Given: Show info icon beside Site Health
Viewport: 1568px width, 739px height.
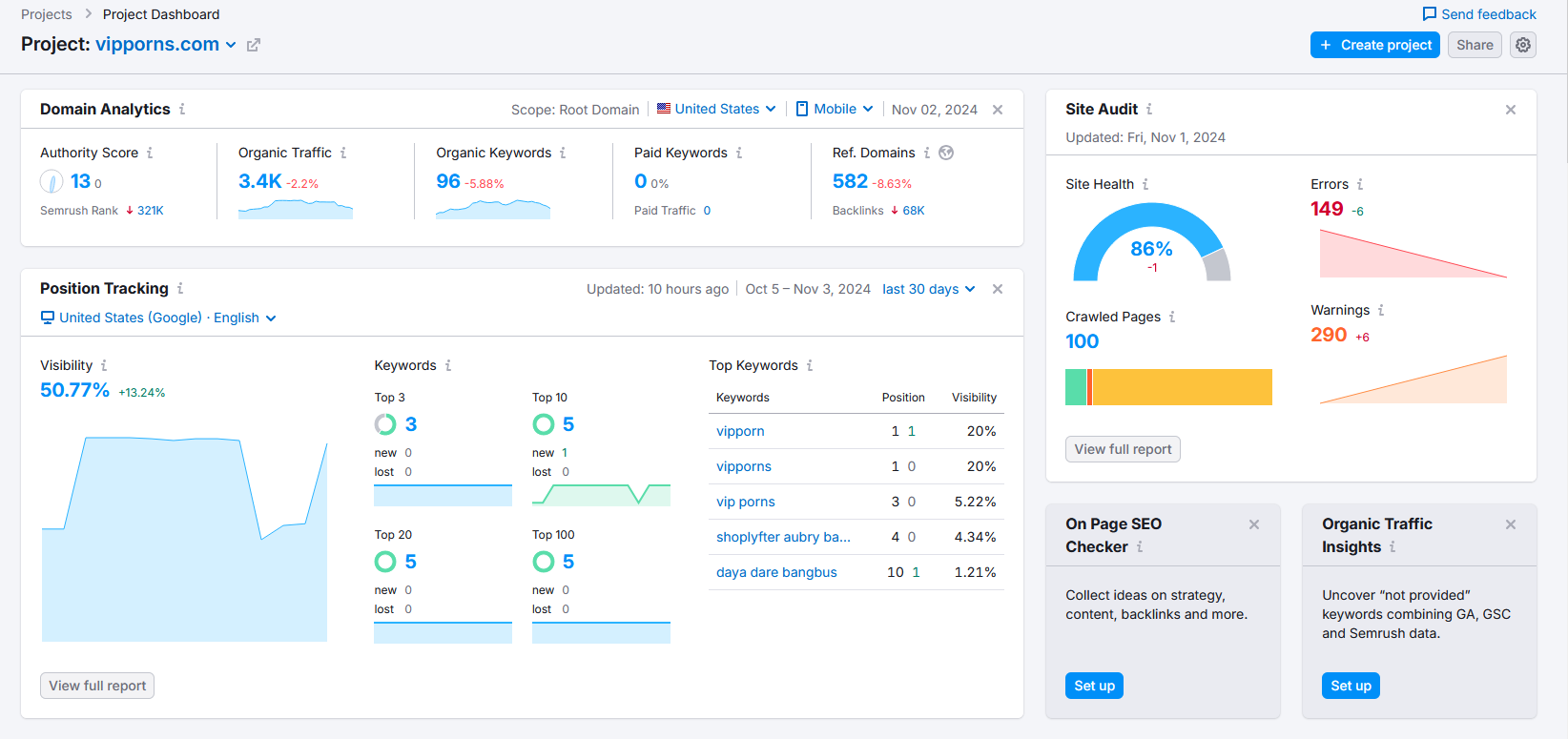Looking at the screenshot, I should tap(1145, 184).
